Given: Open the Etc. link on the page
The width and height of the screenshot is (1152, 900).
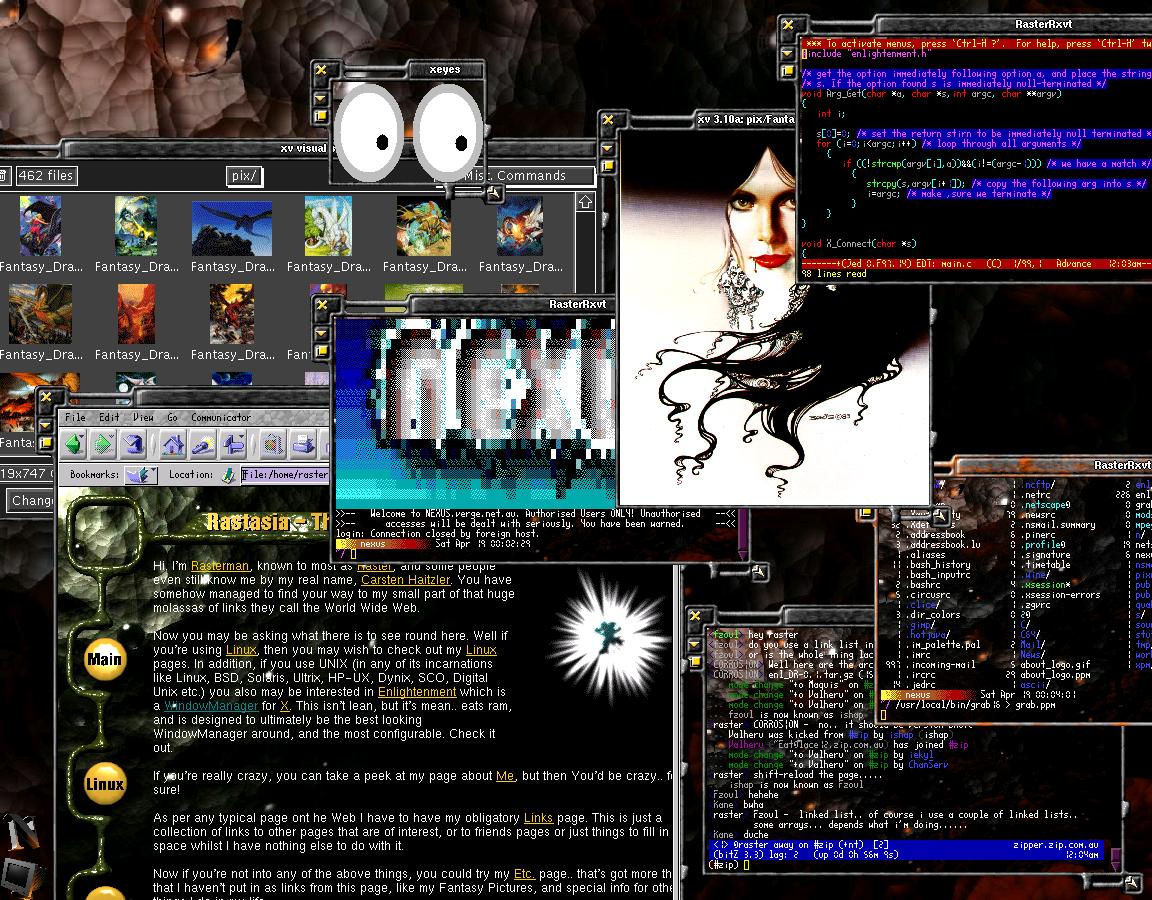Looking at the screenshot, I should point(523,874).
